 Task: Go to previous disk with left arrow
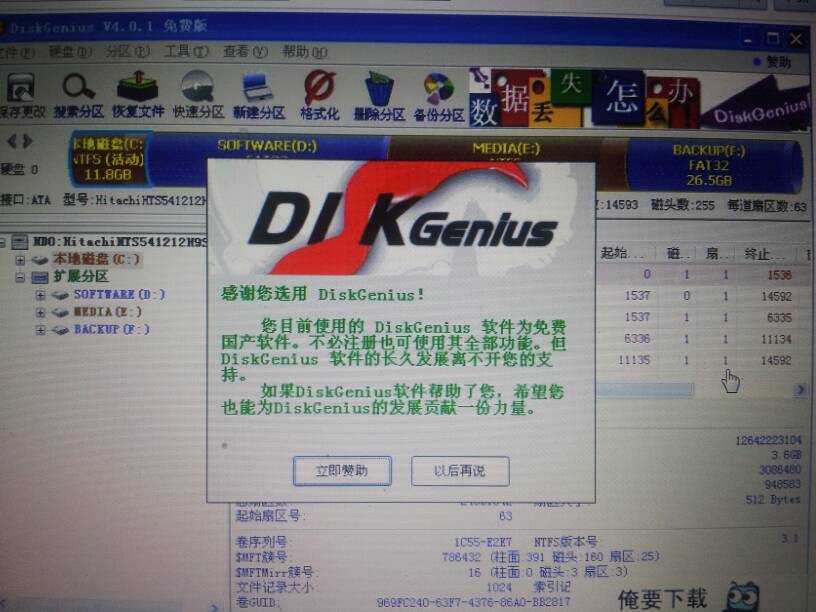pos(12,141)
